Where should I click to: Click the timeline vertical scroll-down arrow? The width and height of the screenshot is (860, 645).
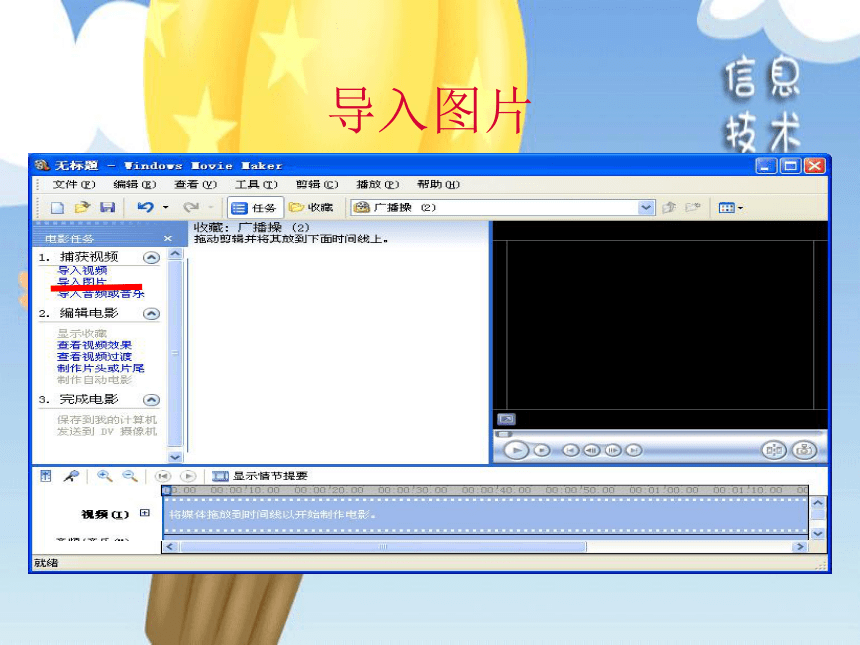click(x=817, y=533)
